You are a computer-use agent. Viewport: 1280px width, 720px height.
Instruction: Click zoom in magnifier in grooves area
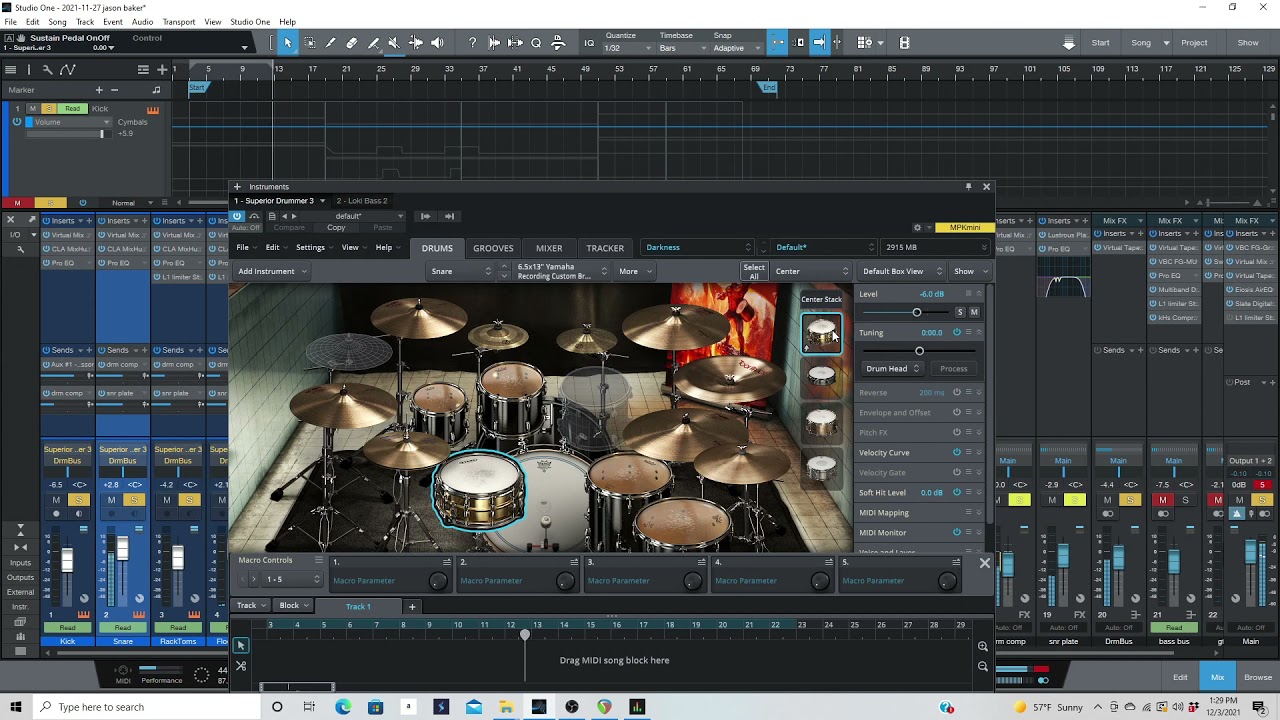coord(983,647)
